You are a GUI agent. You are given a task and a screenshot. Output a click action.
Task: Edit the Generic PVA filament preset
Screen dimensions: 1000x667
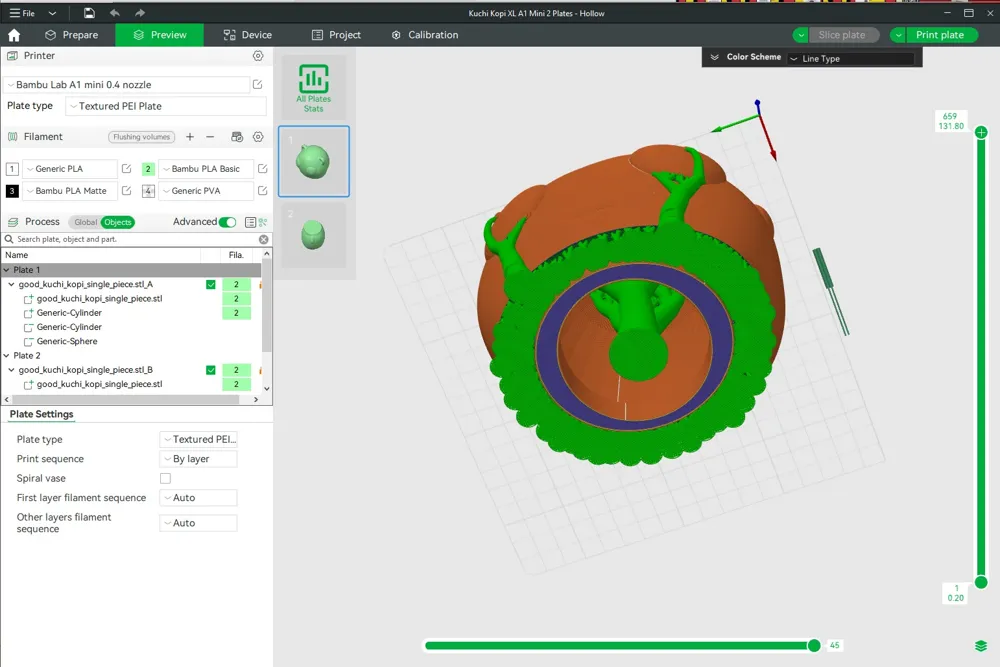pos(262,190)
